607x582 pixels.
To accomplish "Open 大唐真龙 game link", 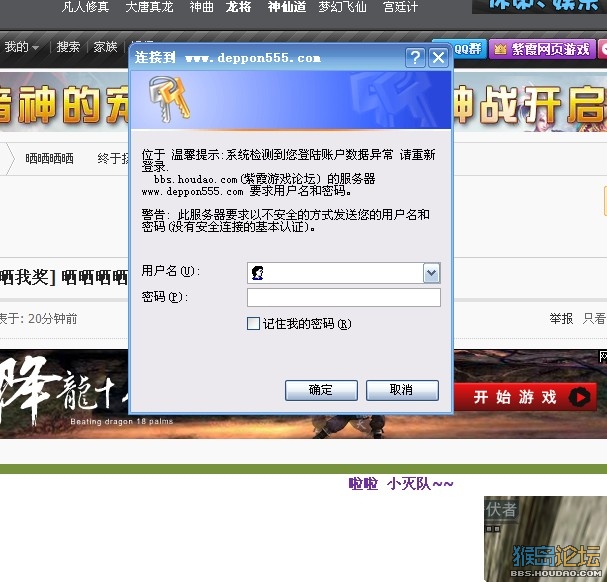I will (x=149, y=7).
